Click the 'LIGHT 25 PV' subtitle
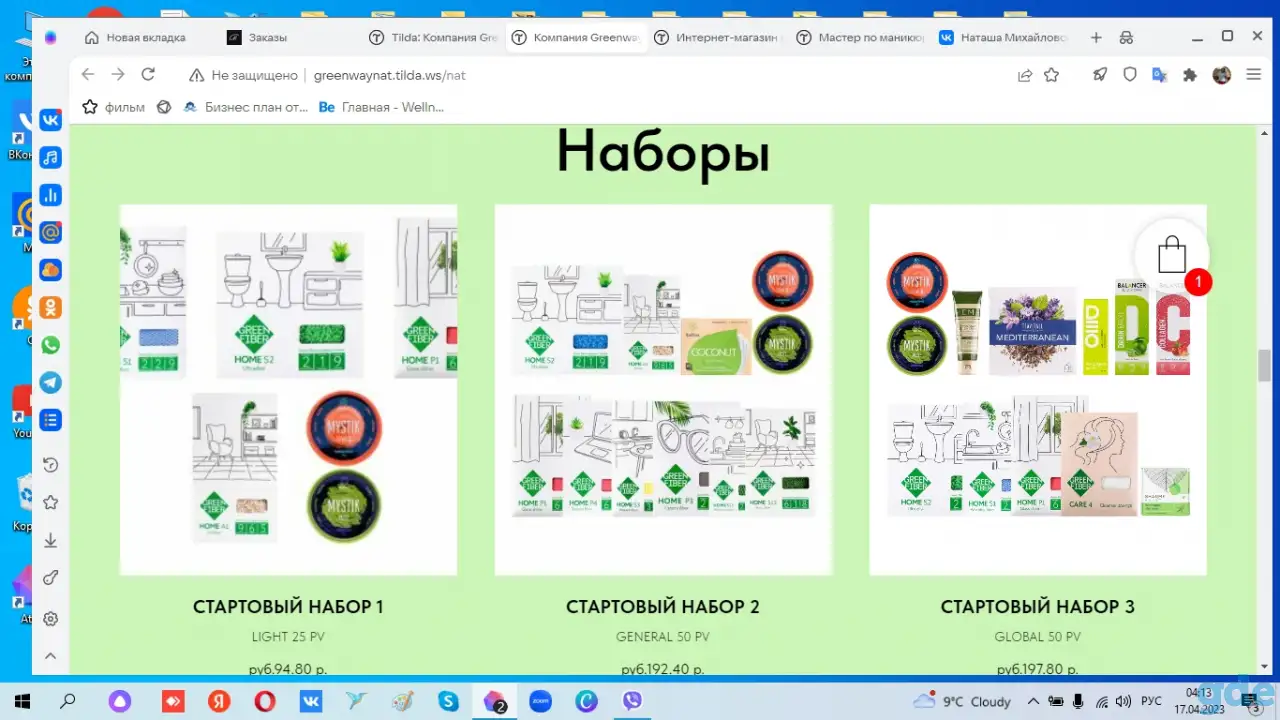Viewport: 1280px width, 720px height. 288,637
